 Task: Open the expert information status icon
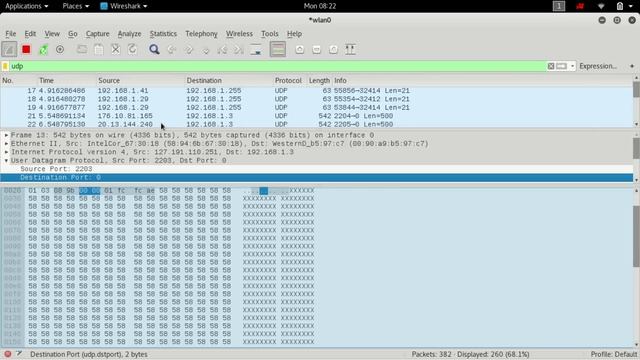click(7, 354)
